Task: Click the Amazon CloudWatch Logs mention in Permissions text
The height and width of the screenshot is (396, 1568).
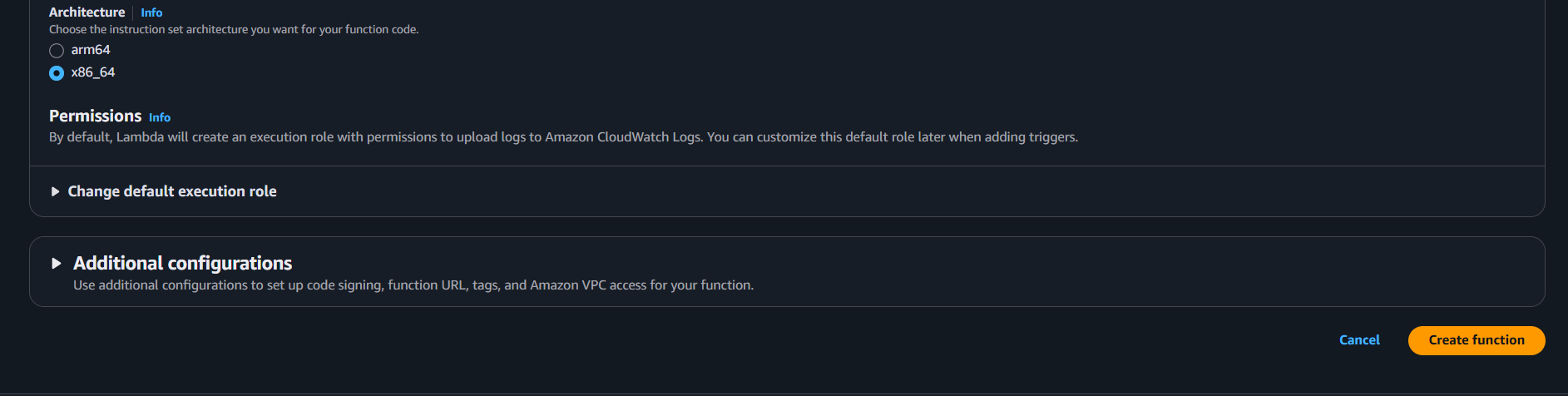Action: coord(624,137)
